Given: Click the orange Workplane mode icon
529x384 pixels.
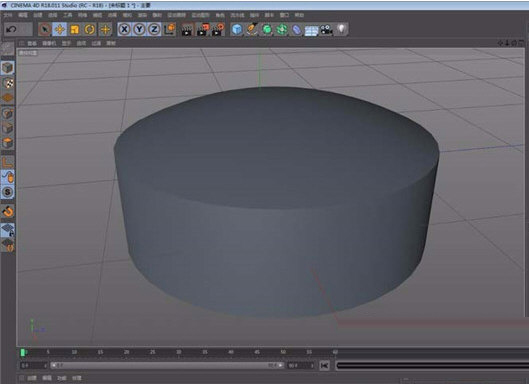Looking at the screenshot, I should tap(7, 98).
